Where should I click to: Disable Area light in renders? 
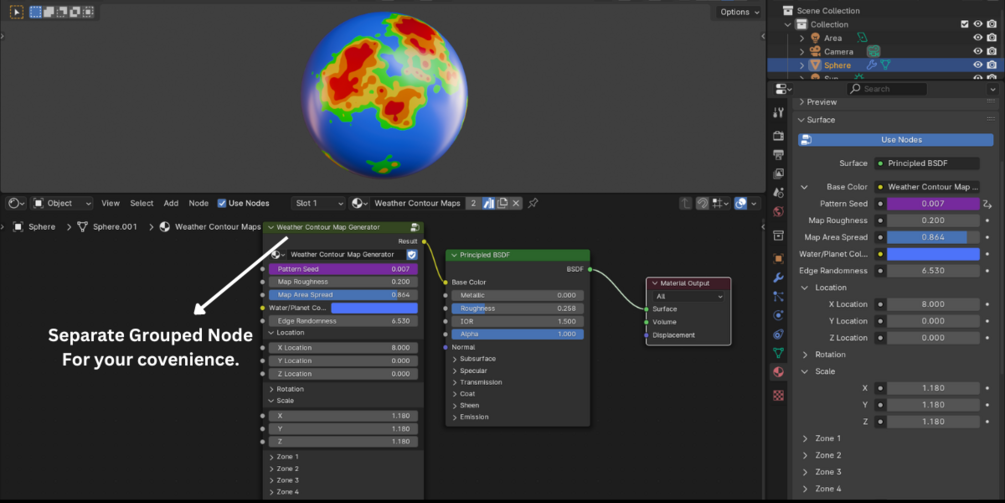[x=992, y=38]
